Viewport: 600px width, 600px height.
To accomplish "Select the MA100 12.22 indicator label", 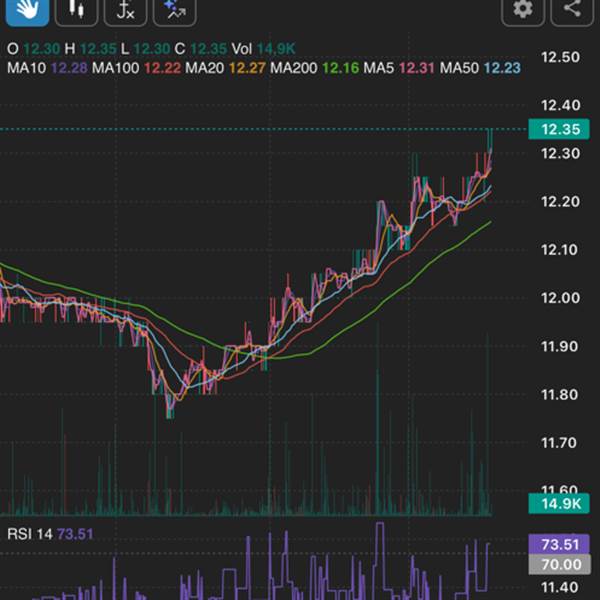I will [x=136, y=68].
